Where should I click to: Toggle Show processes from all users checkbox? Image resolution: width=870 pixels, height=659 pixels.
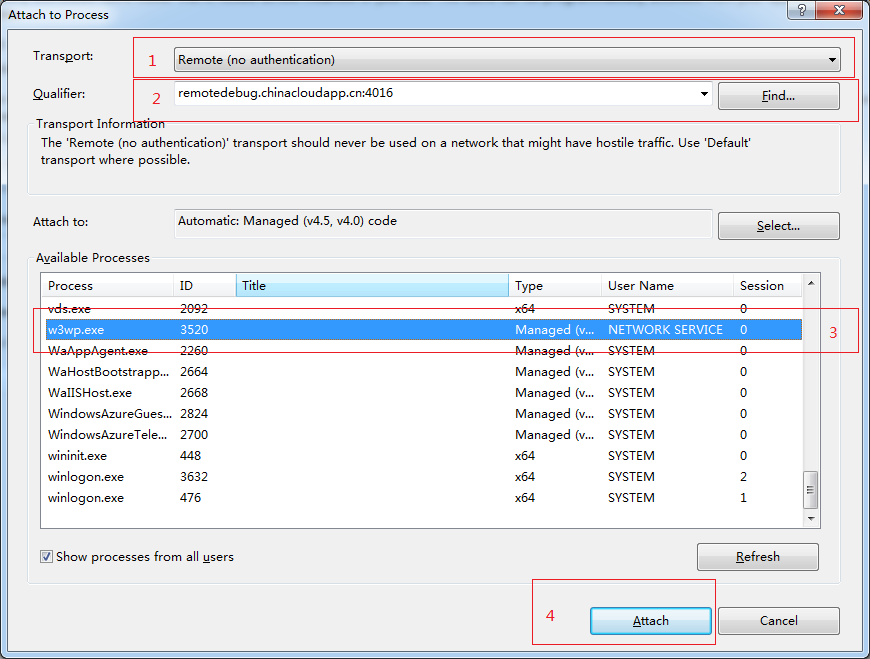point(47,556)
